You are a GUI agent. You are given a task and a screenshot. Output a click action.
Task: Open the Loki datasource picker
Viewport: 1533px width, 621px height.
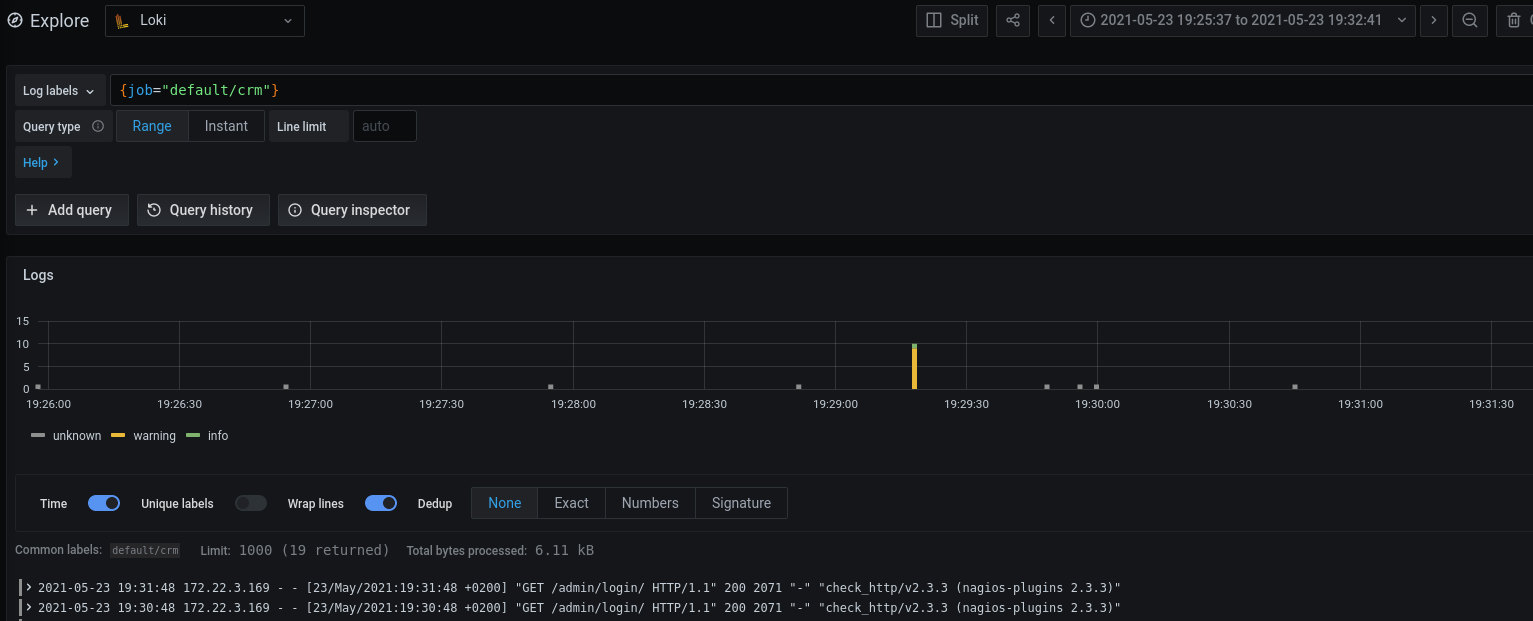click(205, 20)
